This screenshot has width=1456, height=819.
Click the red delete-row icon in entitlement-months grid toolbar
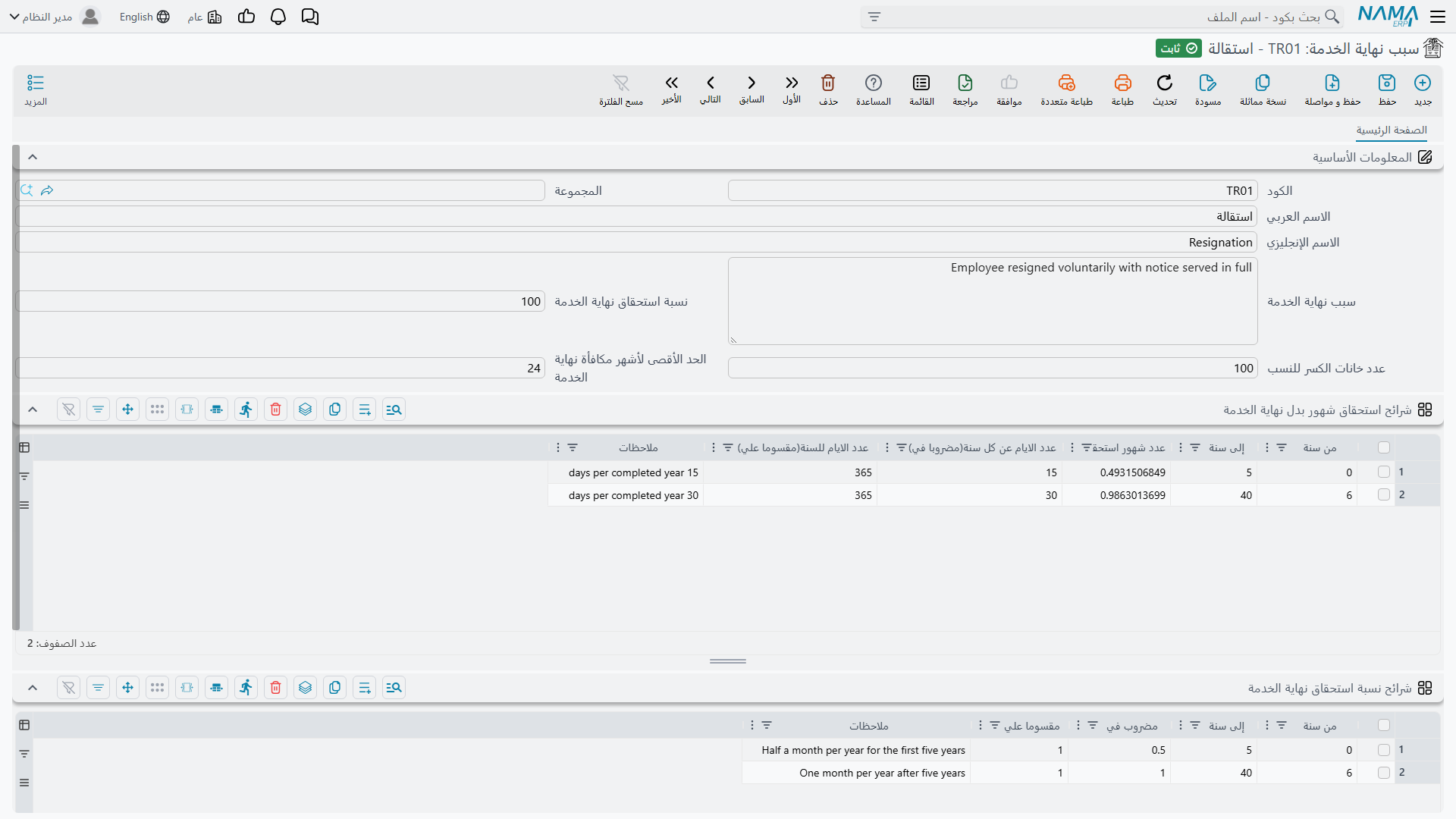(x=276, y=409)
